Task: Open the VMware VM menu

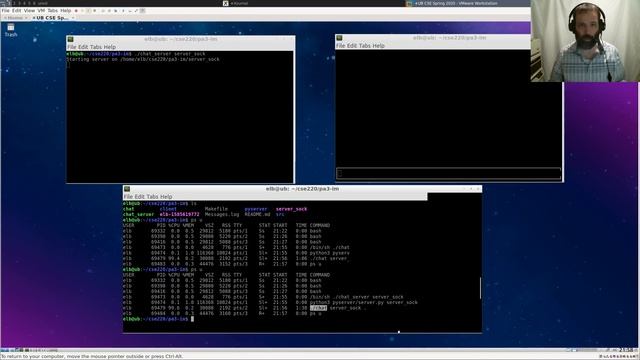Action: pyautogui.click(x=41, y=10)
